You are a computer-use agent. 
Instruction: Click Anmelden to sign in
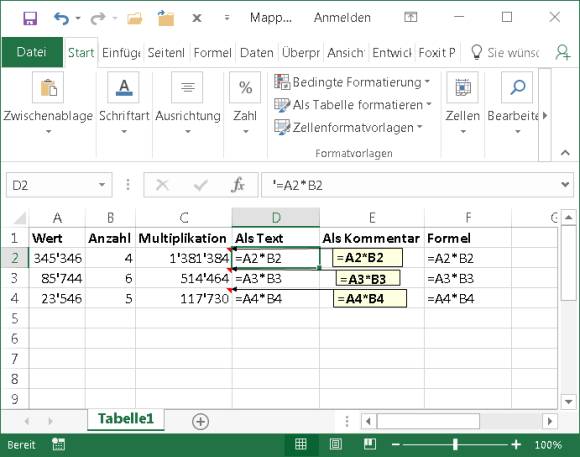coord(342,17)
